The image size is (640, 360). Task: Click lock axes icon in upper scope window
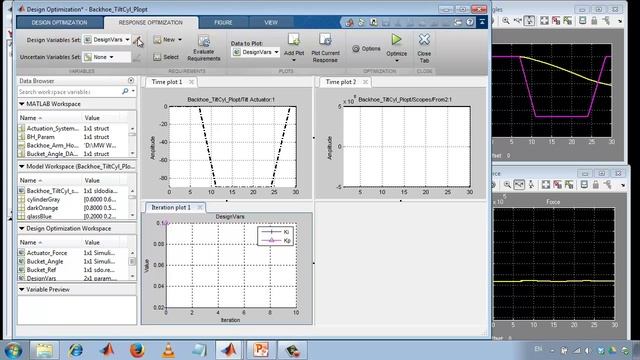click(594, 20)
